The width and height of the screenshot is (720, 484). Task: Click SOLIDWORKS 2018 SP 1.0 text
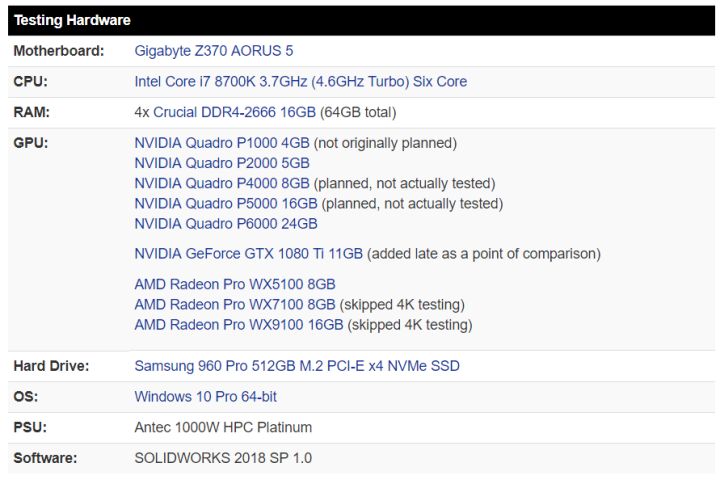(223, 458)
